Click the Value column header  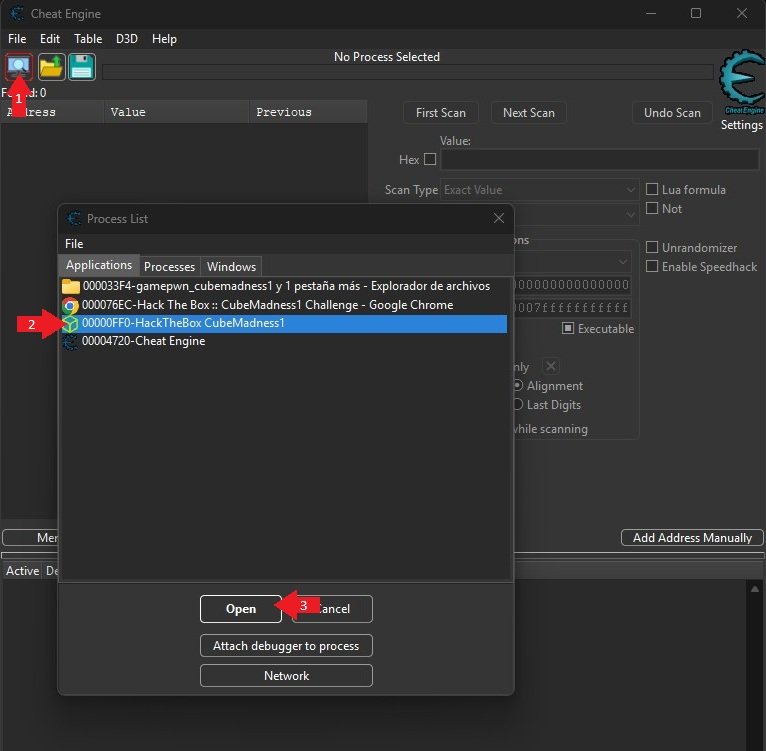(x=176, y=112)
